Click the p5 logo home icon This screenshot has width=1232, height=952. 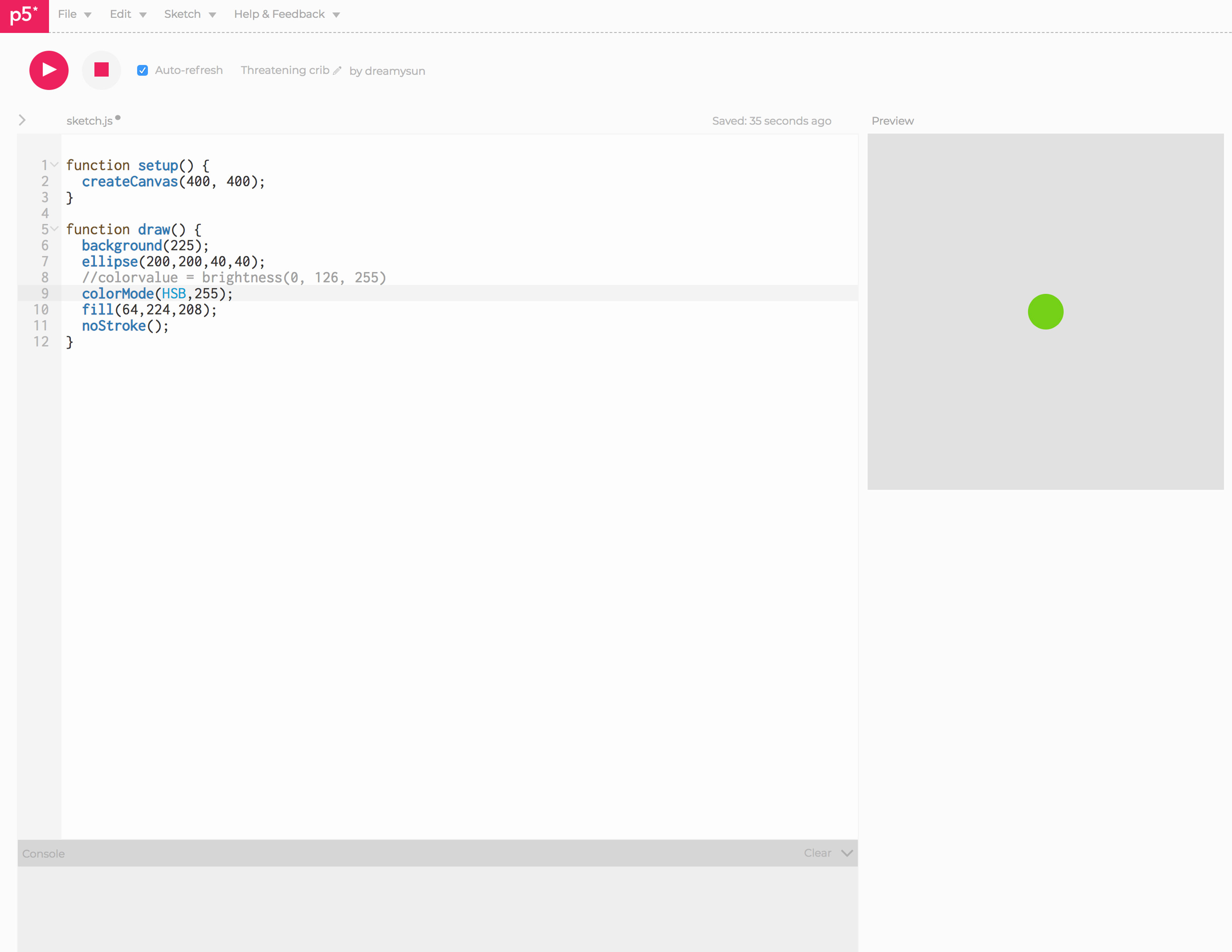(24, 16)
